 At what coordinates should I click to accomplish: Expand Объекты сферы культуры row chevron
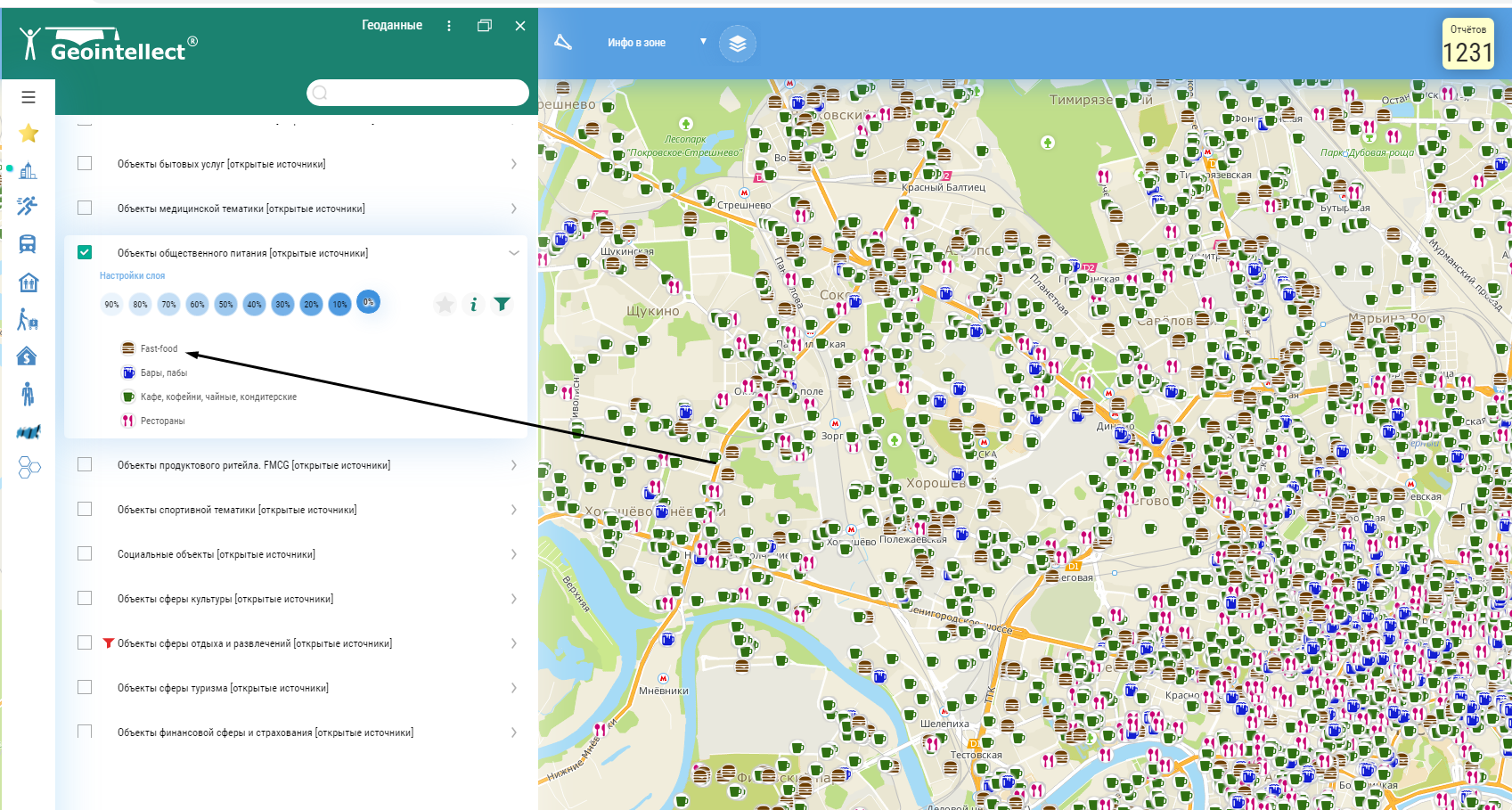514,599
